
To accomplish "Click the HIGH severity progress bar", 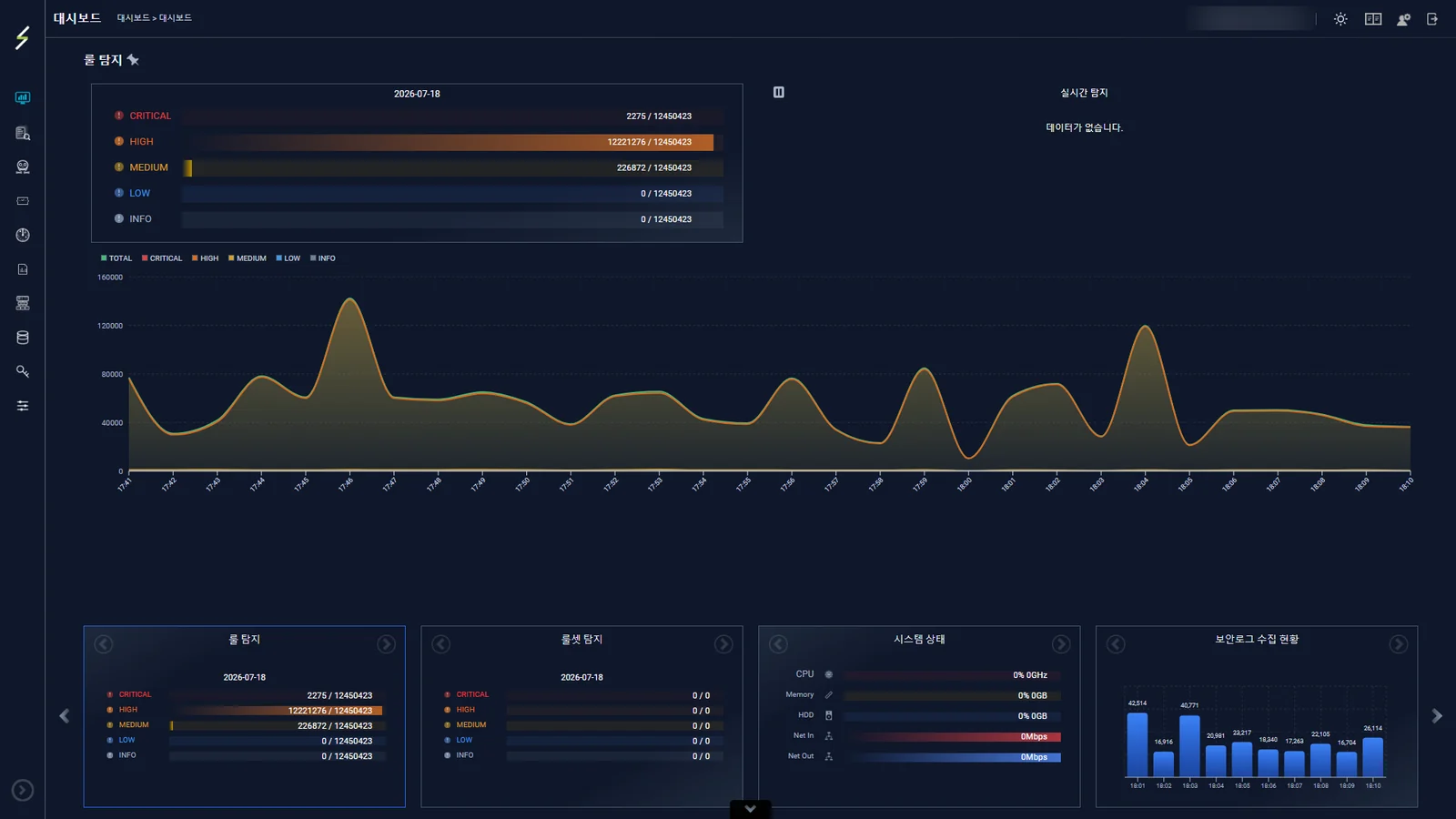I will [452, 142].
